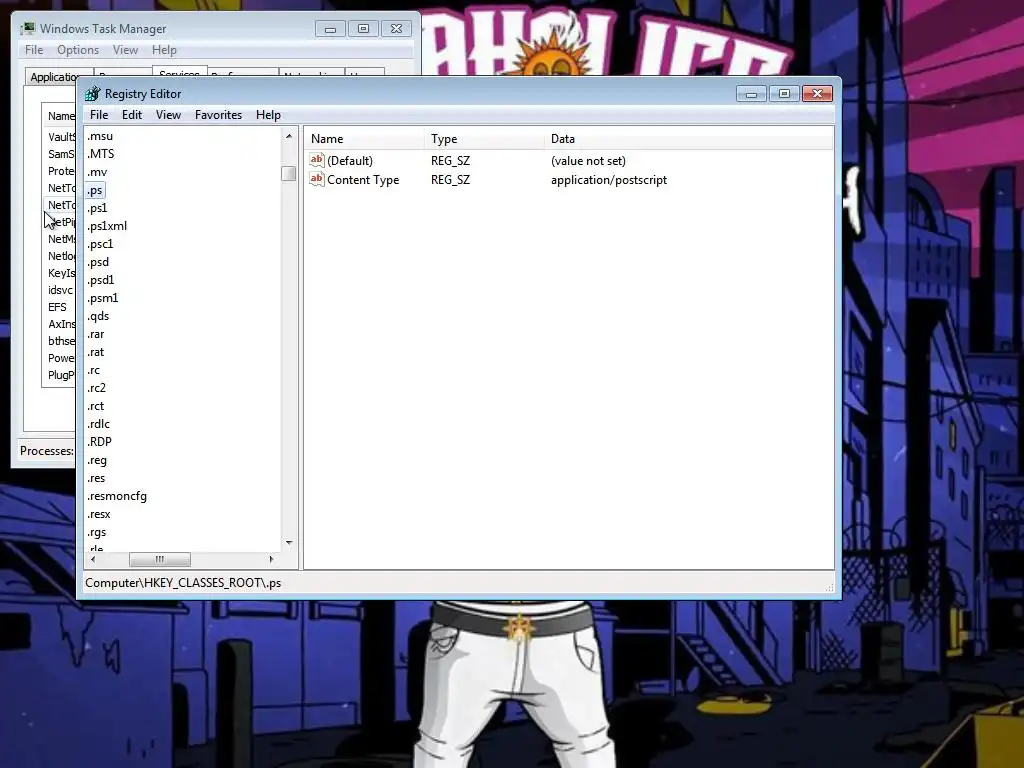This screenshot has width=1024, height=768.
Task: Select the .mv registry key
Action: click(x=97, y=172)
